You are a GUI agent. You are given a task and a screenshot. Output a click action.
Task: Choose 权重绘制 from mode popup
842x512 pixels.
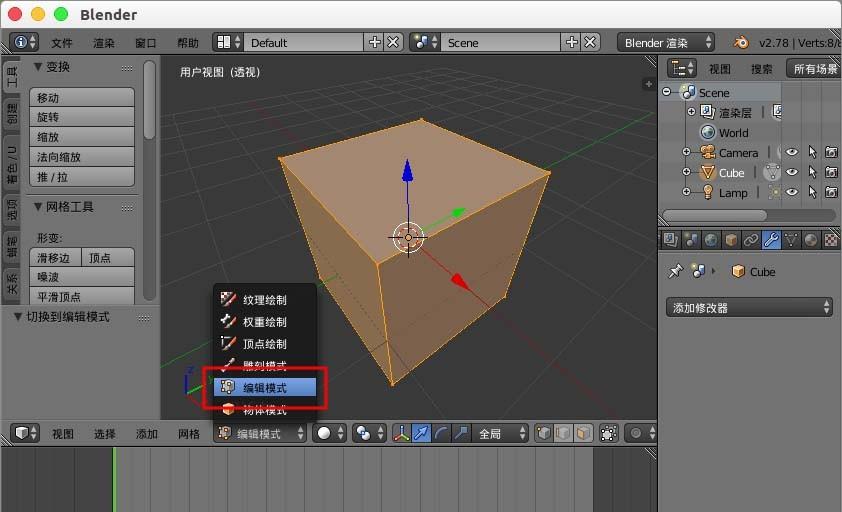(x=265, y=321)
